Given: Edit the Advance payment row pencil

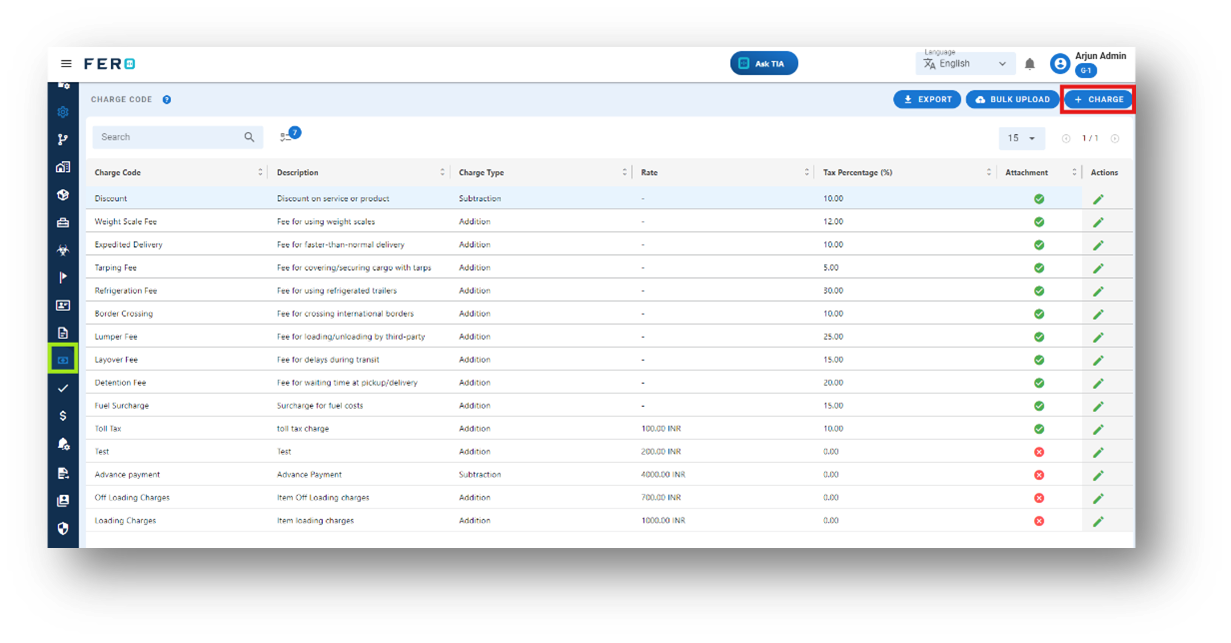Looking at the screenshot, I should coord(1099,475).
